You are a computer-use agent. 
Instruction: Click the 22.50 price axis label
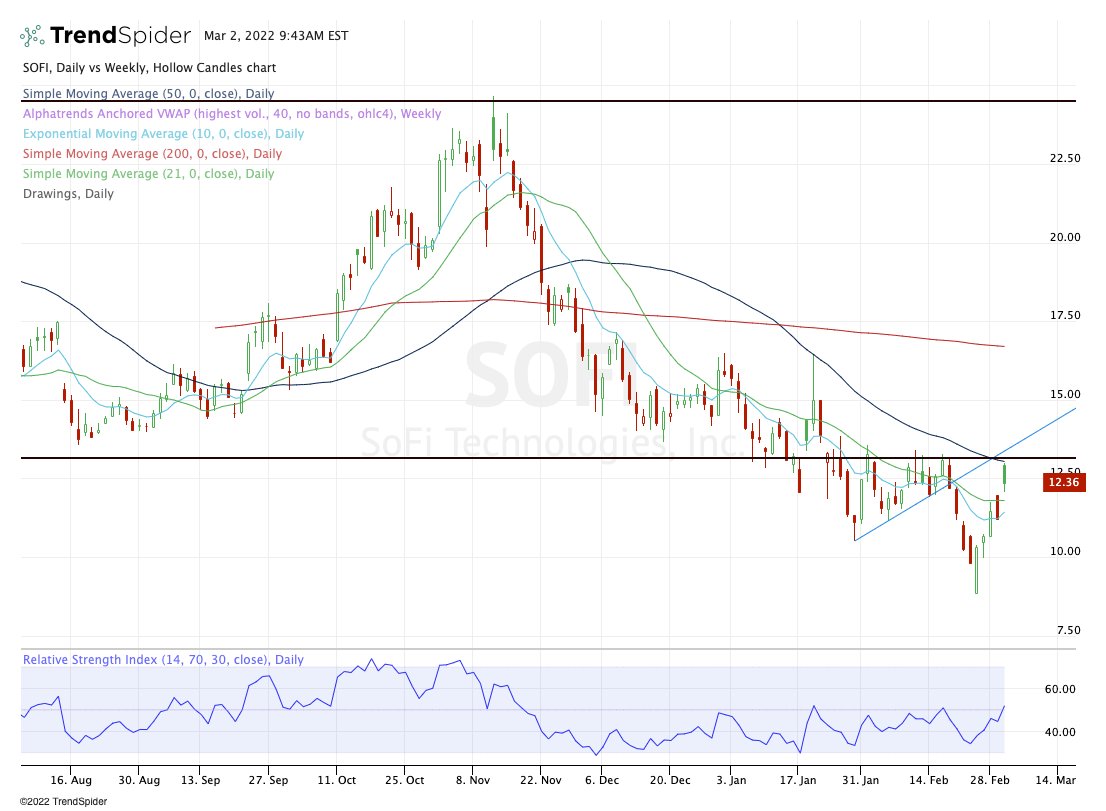[1064, 157]
